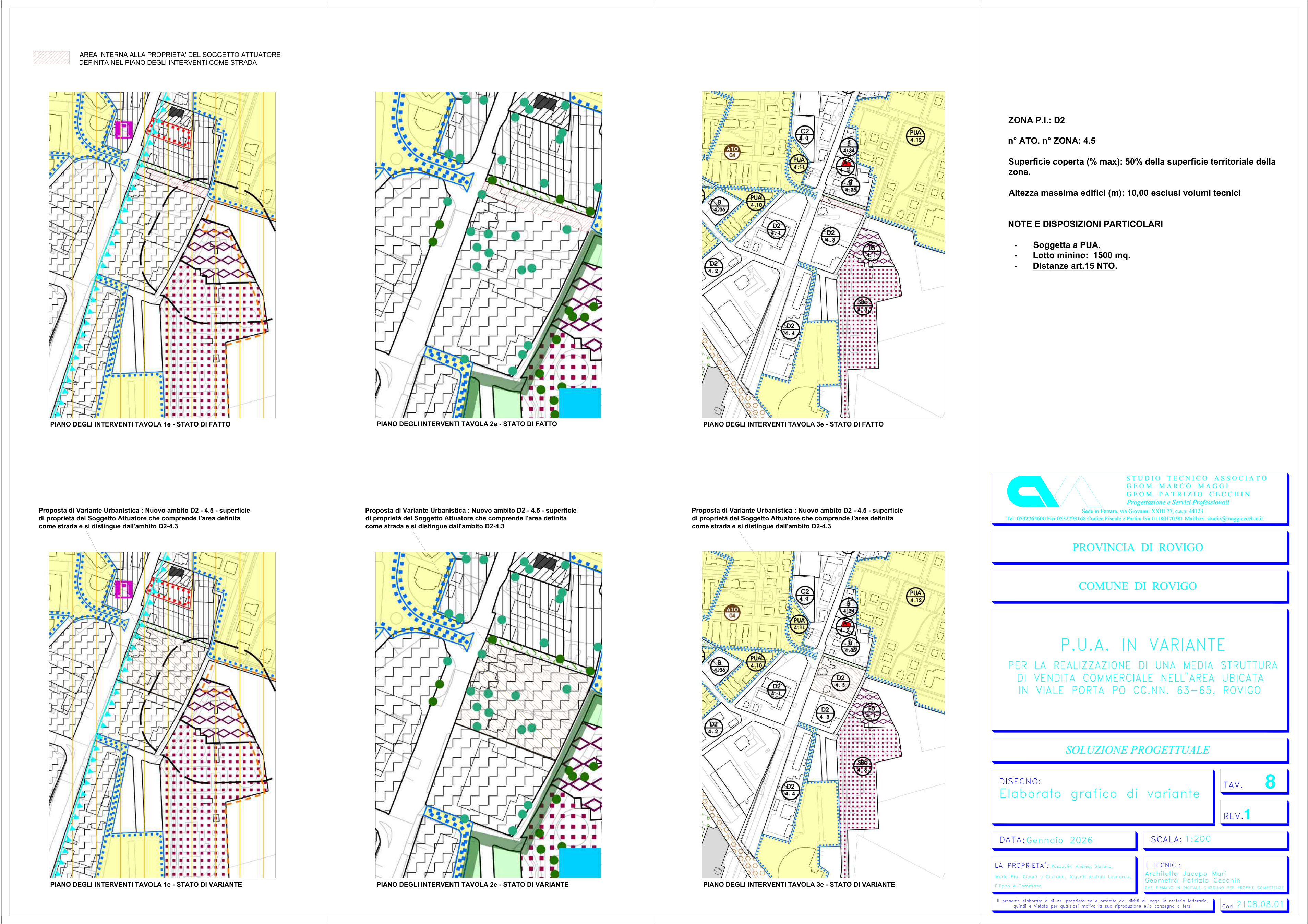Click the 'COMUNE DI ROVIGO' box
Screen dimensions: 1308x924
coord(1139,586)
